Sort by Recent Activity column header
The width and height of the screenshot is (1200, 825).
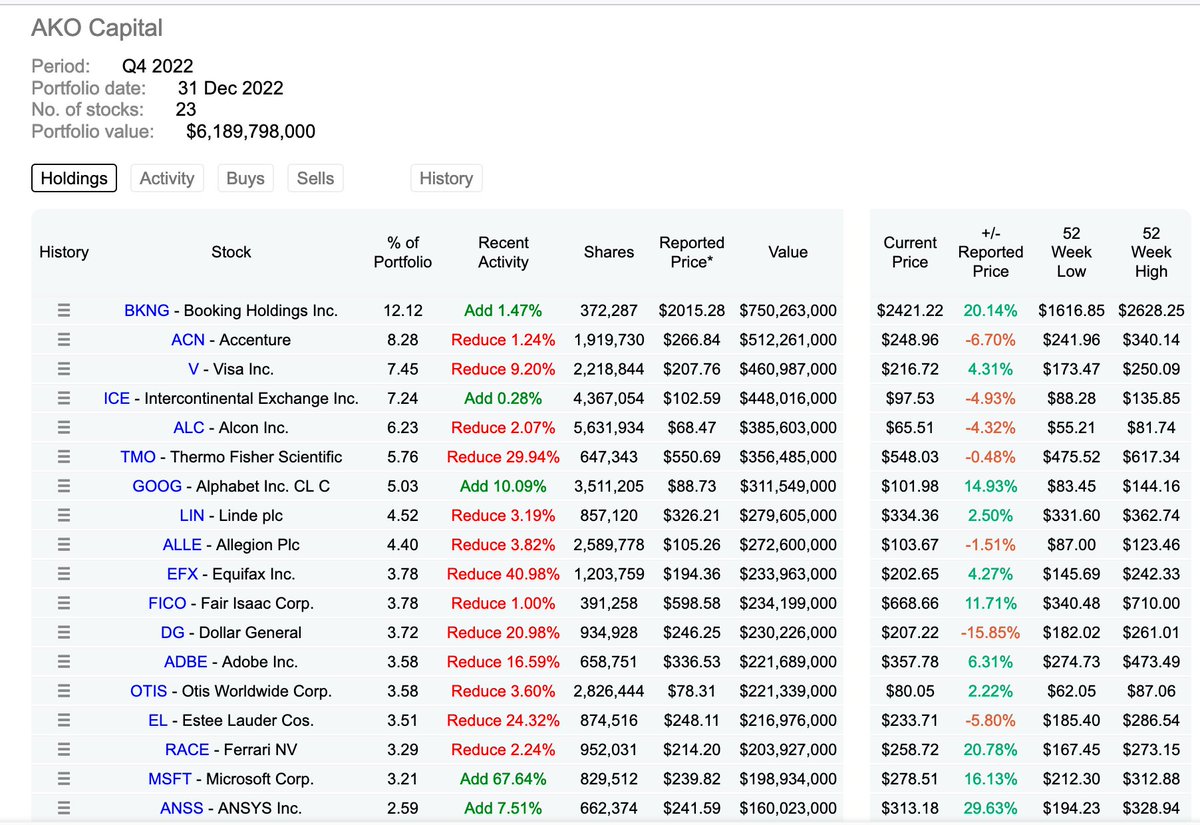tap(503, 252)
